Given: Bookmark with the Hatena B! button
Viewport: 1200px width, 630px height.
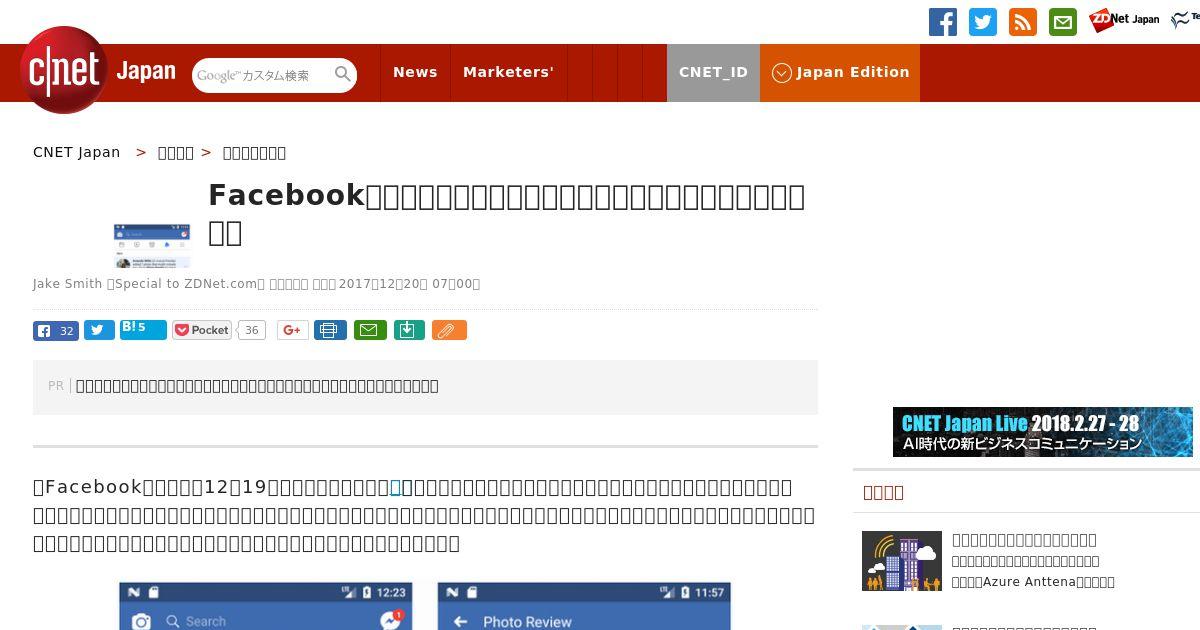Looking at the screenshot, I should [x=143, y=329].
